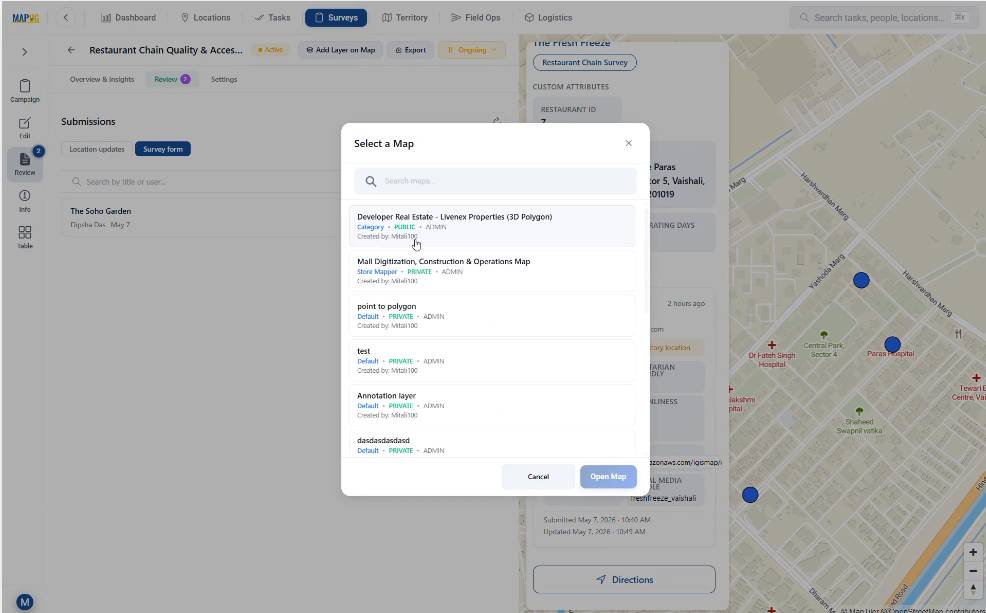Viewport: 986px width, 613px height.
Task: Click the refresh icon next to Submissions
Action: click(497, 120)
